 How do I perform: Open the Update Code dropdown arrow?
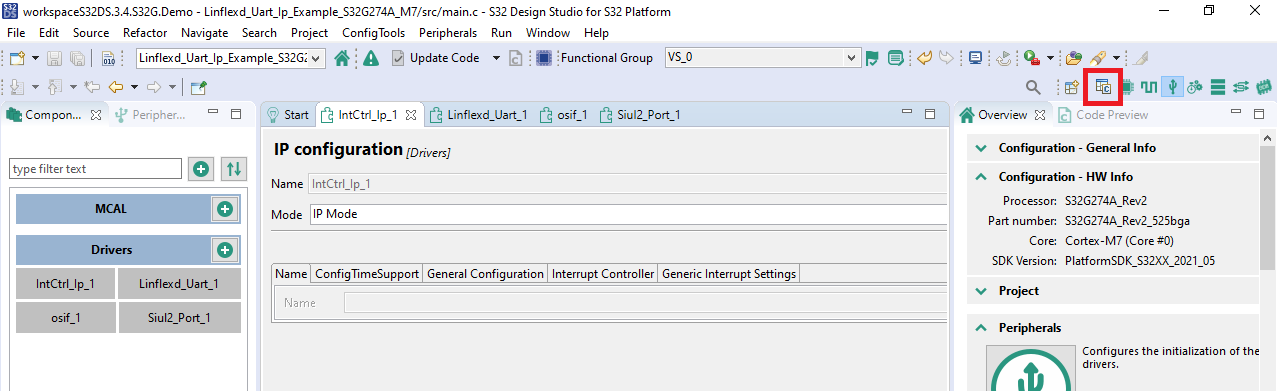coord(496,58)
